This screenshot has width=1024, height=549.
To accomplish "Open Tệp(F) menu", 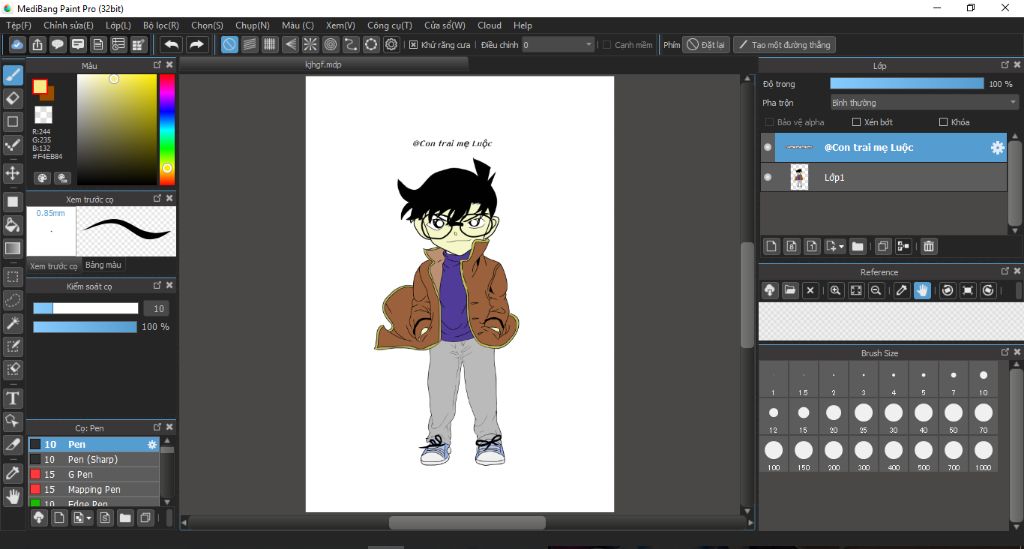I will coord(19,25).
